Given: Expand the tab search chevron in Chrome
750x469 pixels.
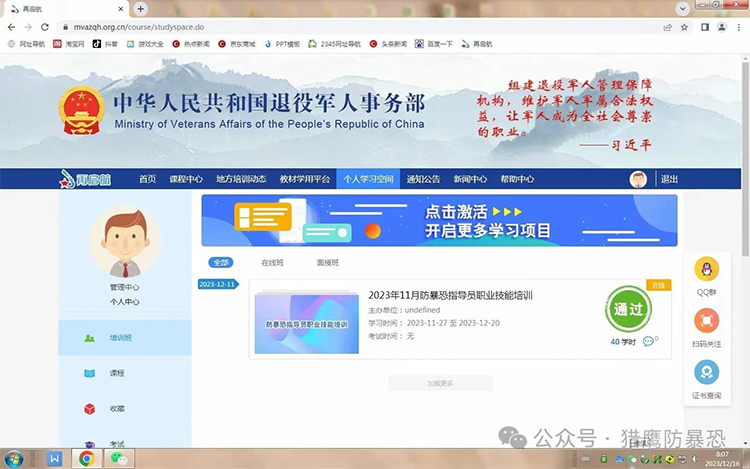Looking at the screenshot, I should coord(683,9).
